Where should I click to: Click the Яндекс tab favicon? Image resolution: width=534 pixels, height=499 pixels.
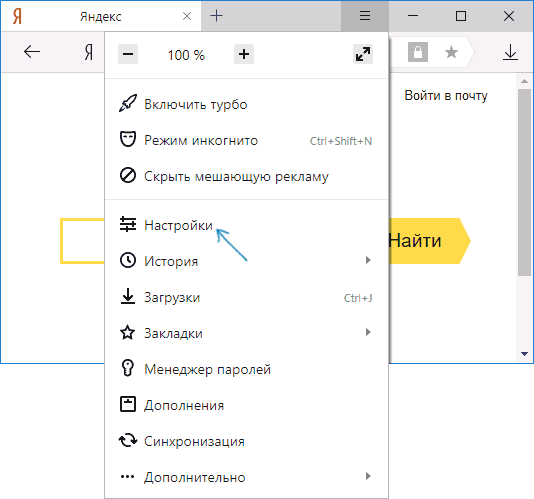click(17, 16)
